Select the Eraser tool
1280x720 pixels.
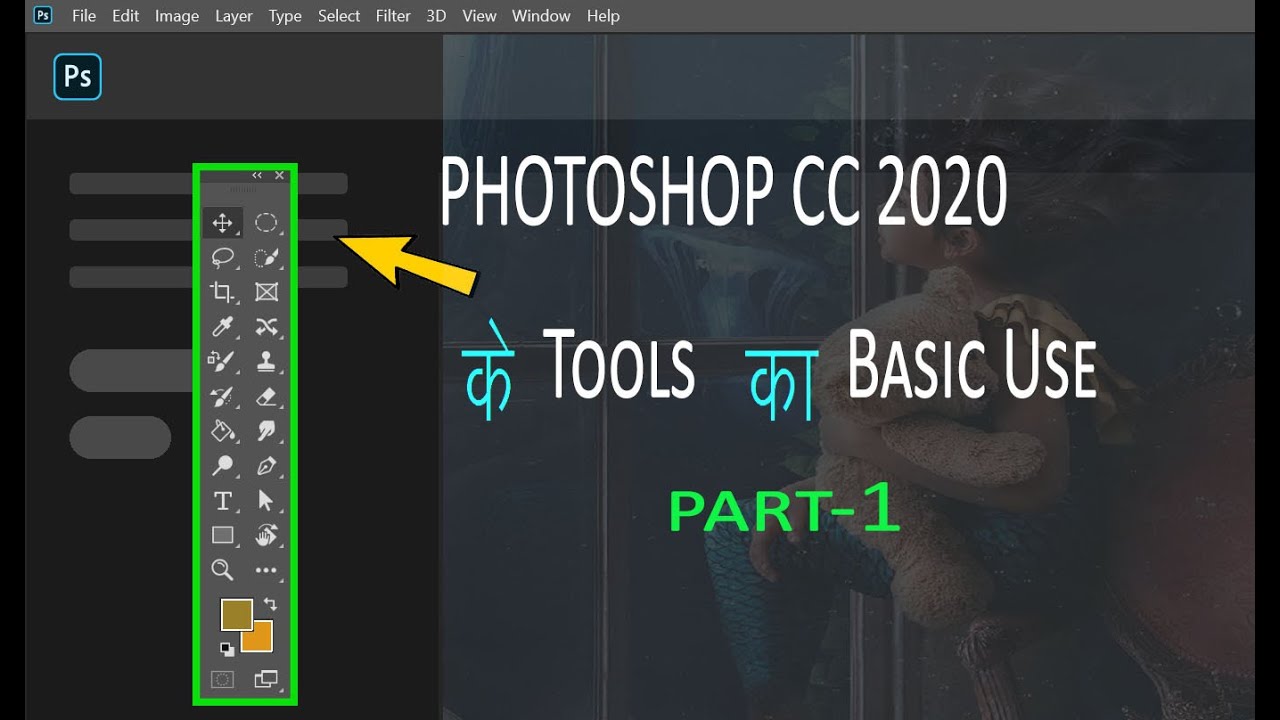[265, 397]
